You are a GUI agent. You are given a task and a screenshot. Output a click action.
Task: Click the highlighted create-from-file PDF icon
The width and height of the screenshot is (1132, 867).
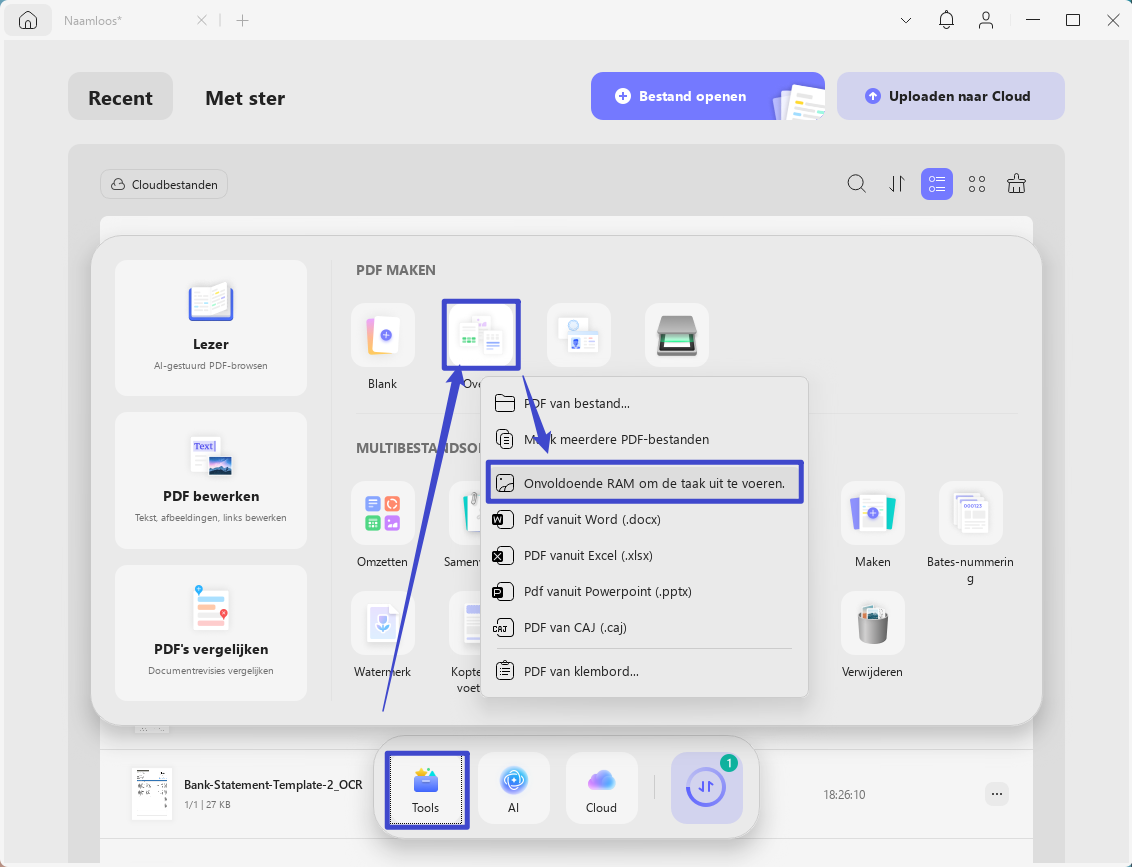pos(481,335)
